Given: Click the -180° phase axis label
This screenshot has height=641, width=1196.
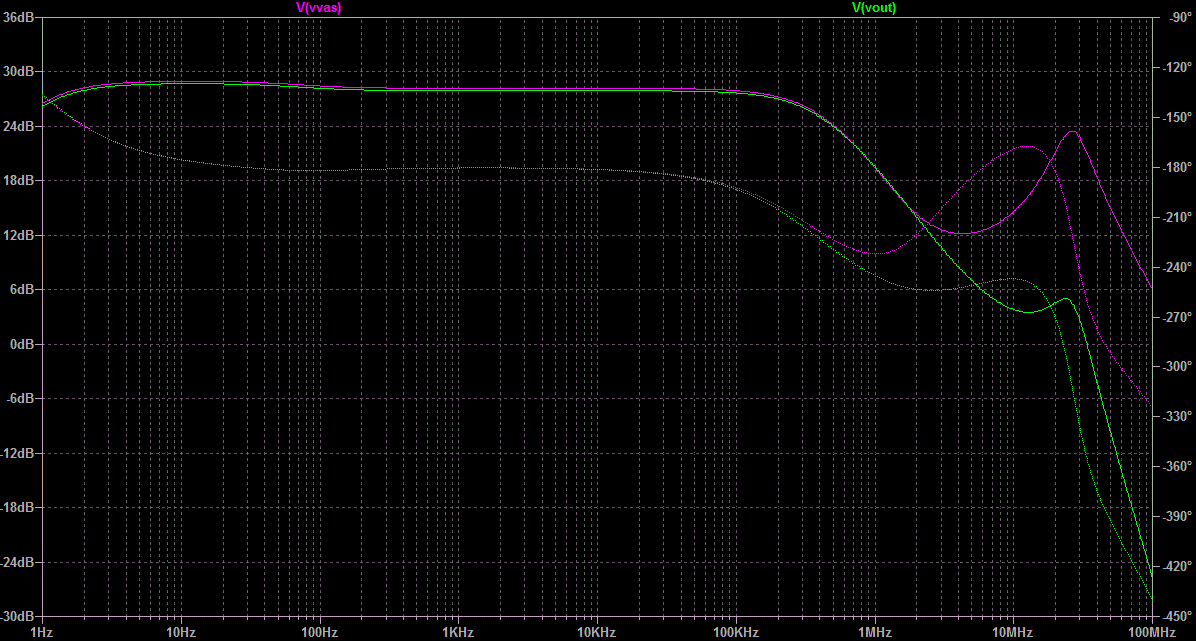Looking at the screenshot, I should pyautogui.click(x=1175, y=167).
